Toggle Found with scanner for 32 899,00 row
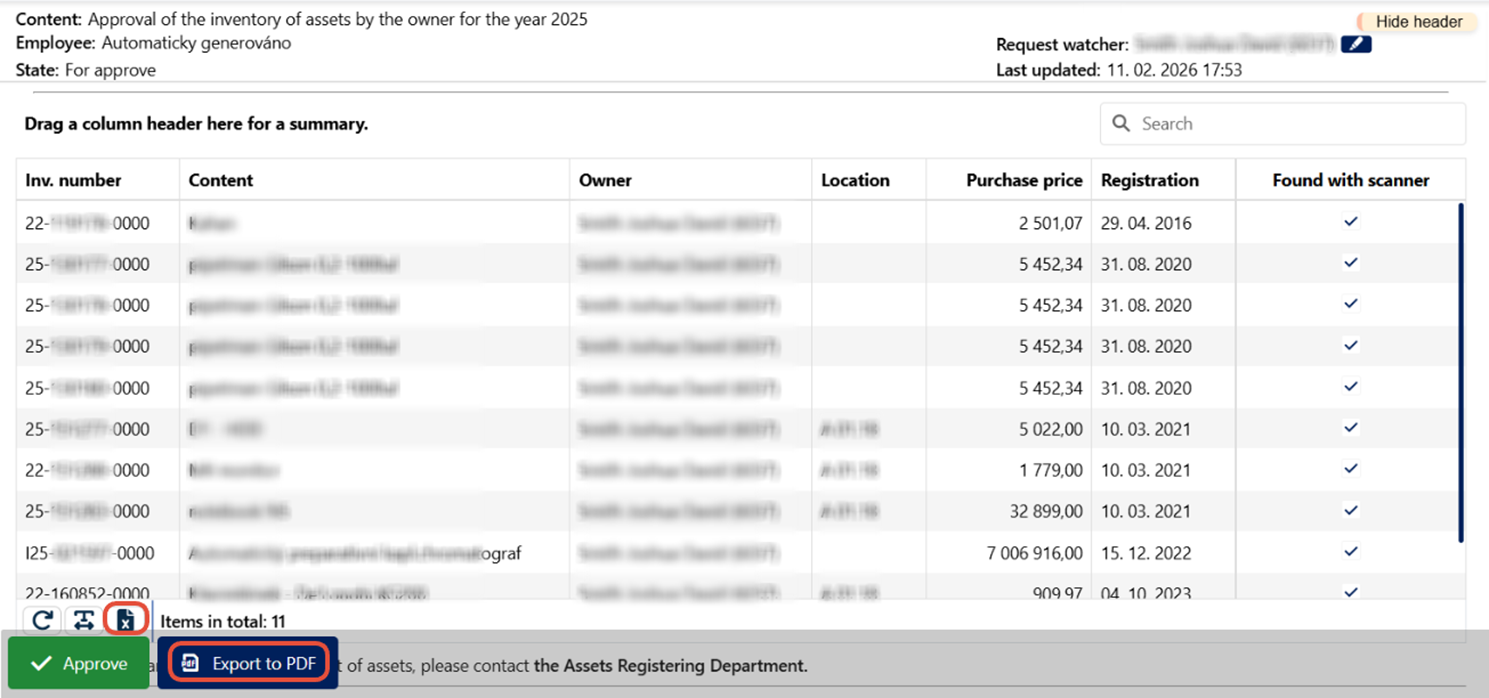 point(1351,510)
